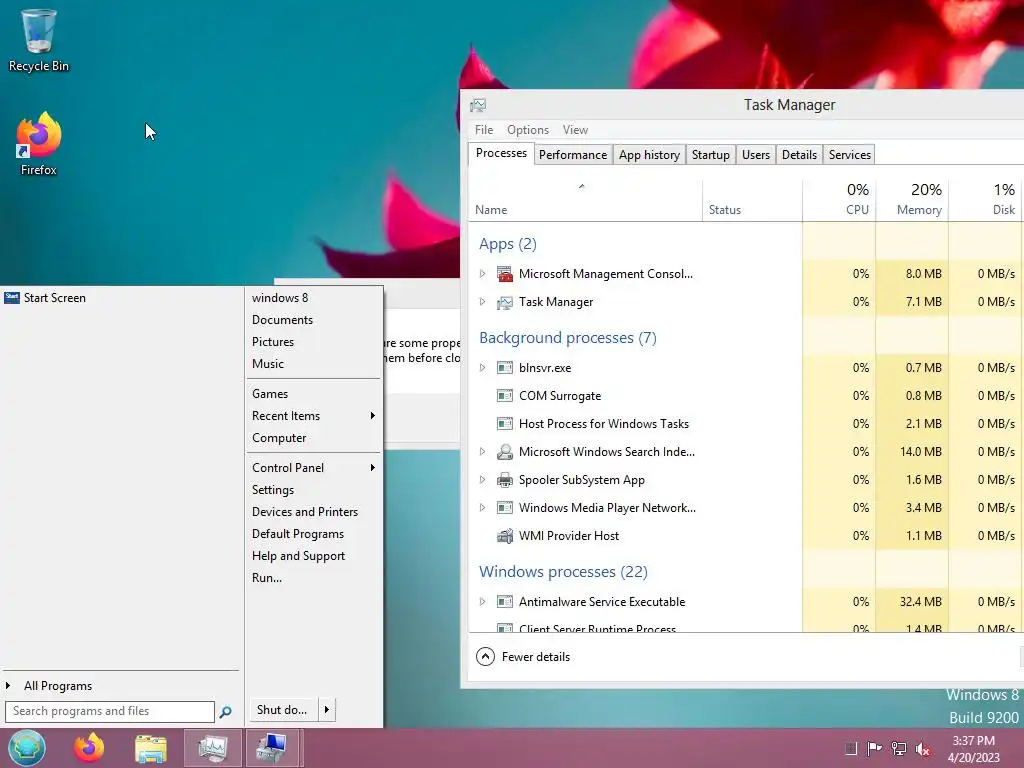
Task: Open the View menu in Task Manager
Action: pyautogui.click(x=575, y=130)
